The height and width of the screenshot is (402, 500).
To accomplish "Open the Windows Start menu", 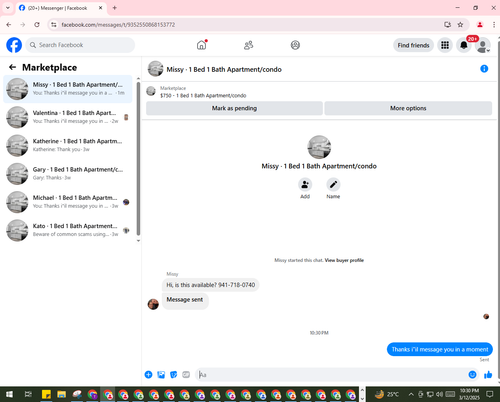I will pyautogui.click(x=9, y=395).
